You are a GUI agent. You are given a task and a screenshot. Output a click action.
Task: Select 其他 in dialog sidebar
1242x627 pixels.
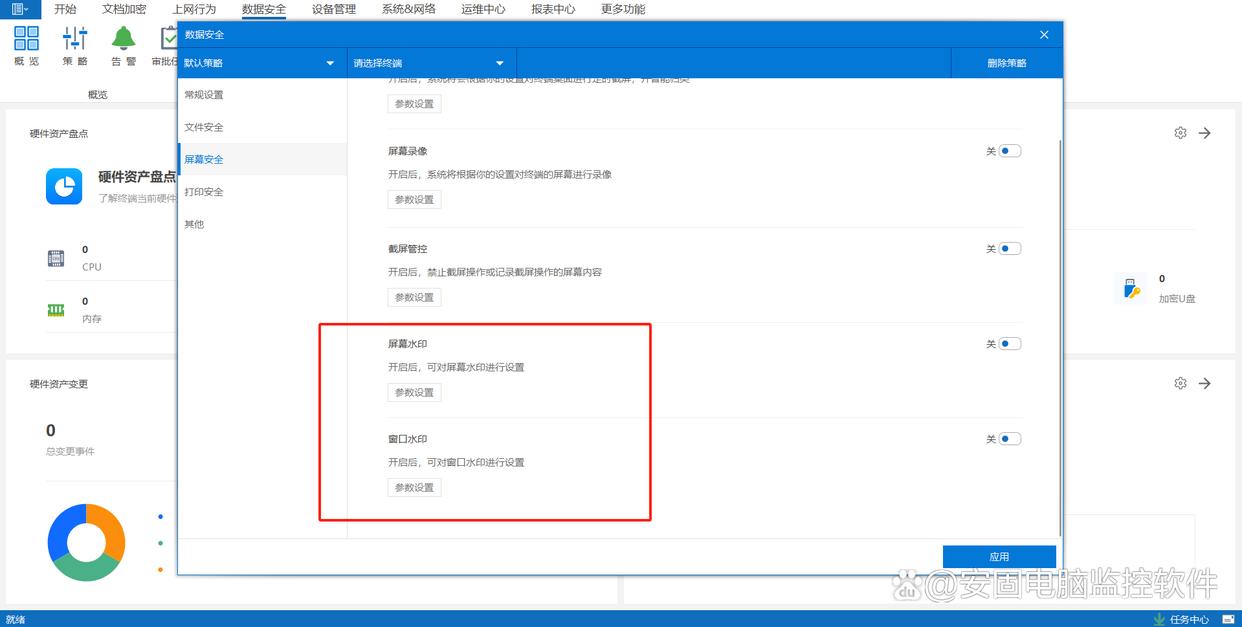[262, 224]
